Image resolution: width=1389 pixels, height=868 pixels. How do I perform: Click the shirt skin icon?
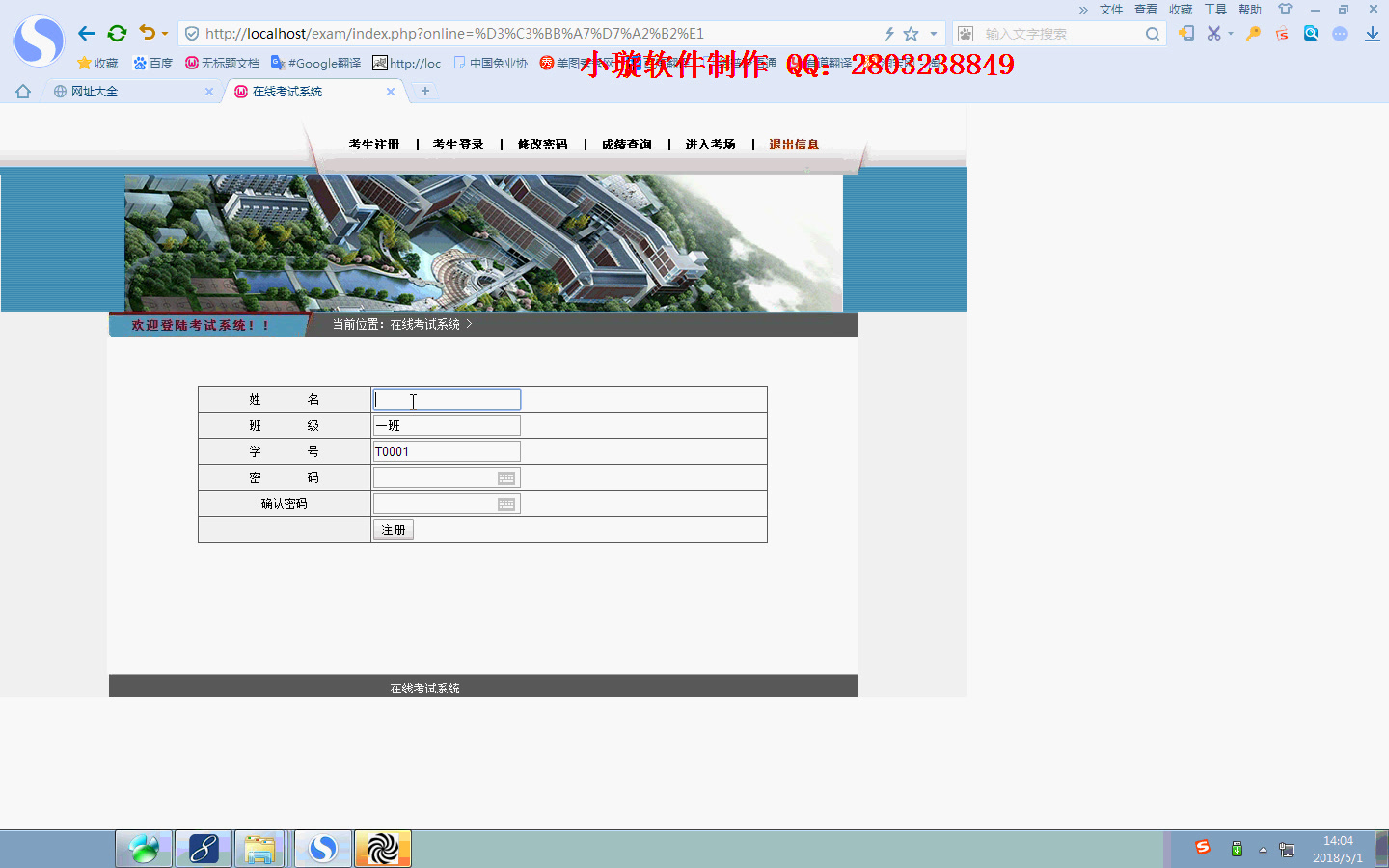click(1284, 9)
